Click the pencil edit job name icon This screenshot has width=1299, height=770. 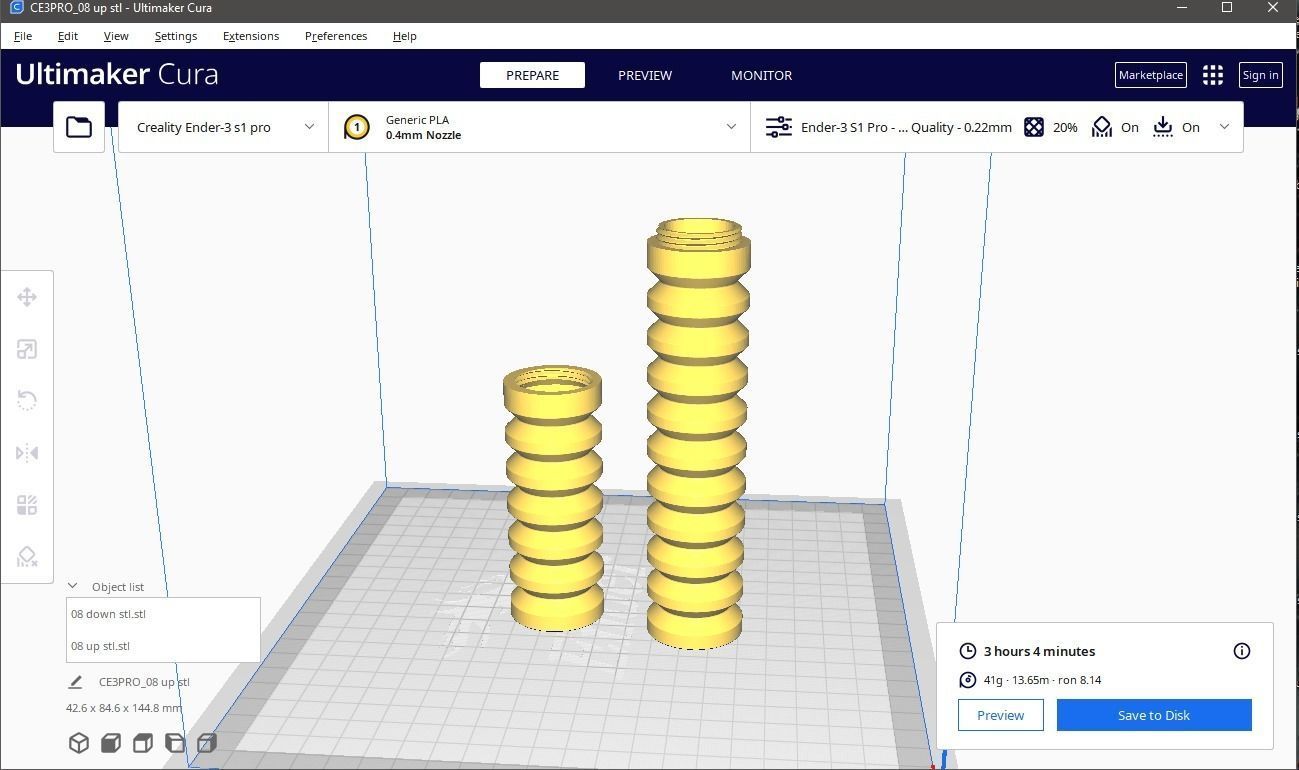pos(75,682)
